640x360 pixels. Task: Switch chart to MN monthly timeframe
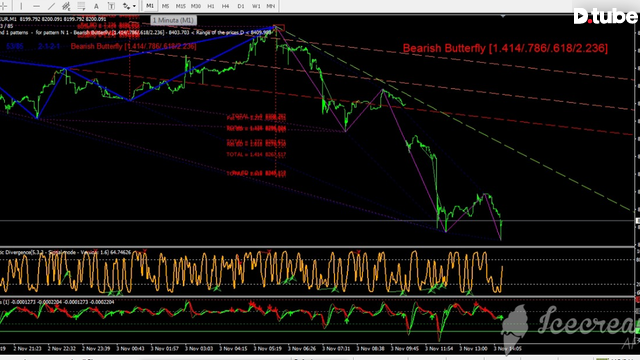tap(271, 6)
